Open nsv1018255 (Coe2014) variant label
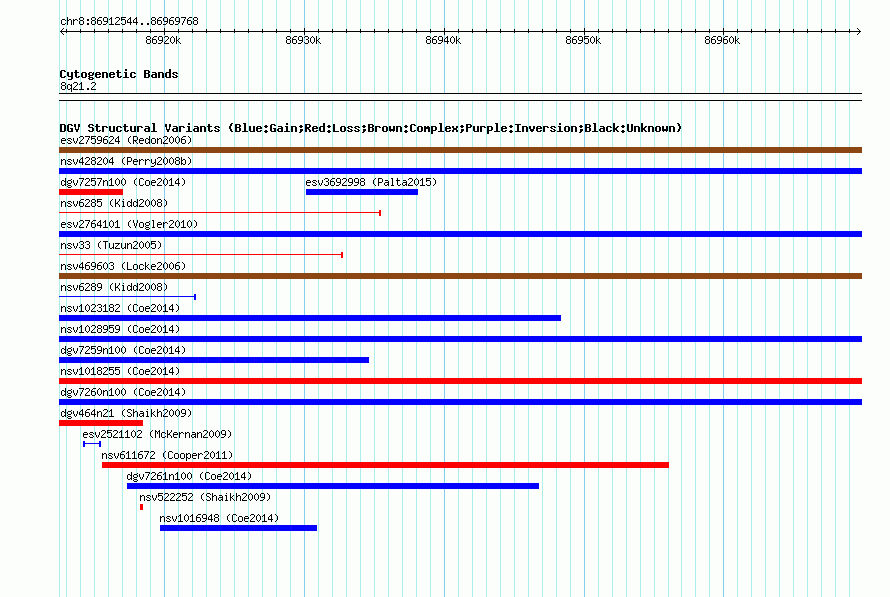The height and width of the screenshot is (597, 890). [x=120, y=371]
